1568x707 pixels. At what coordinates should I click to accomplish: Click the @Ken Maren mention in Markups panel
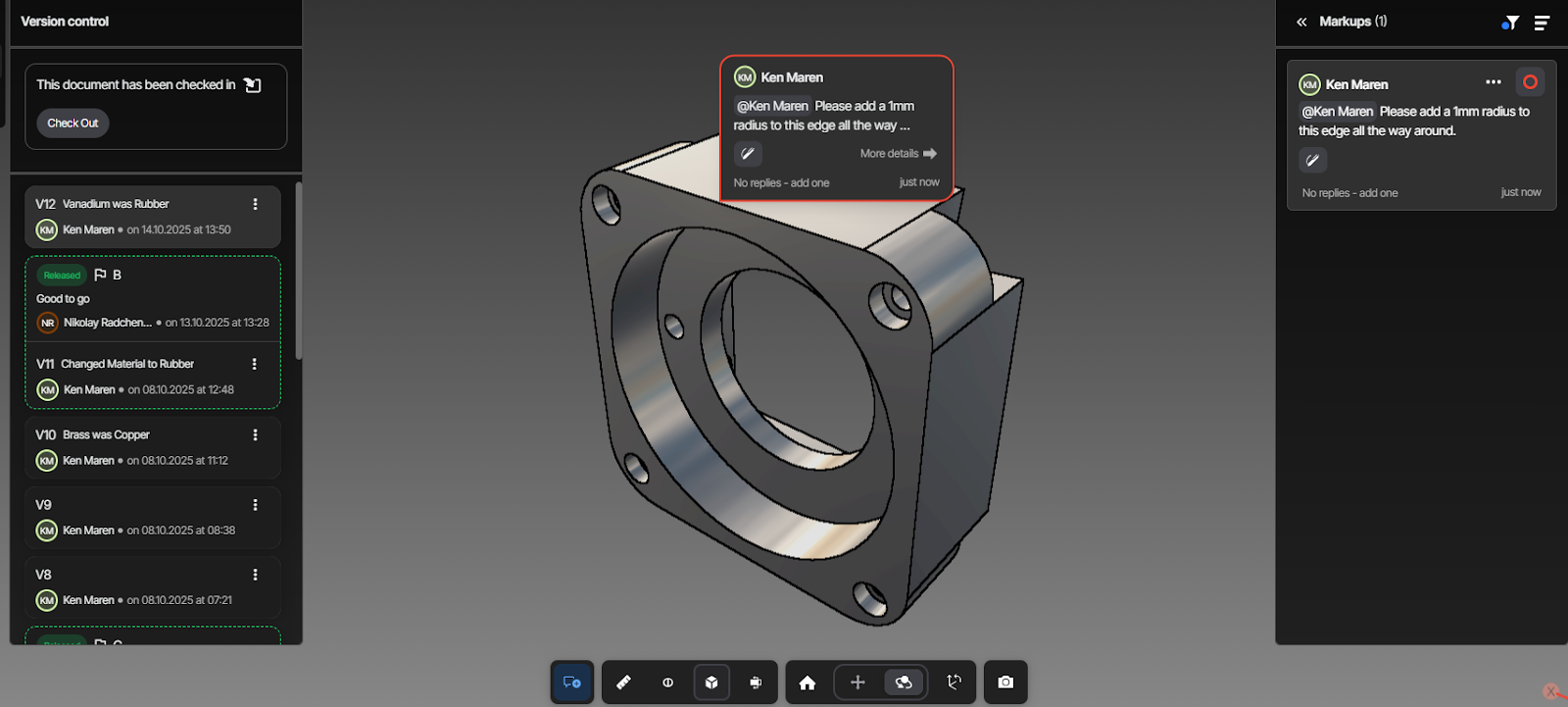(x=1338, y=112)
